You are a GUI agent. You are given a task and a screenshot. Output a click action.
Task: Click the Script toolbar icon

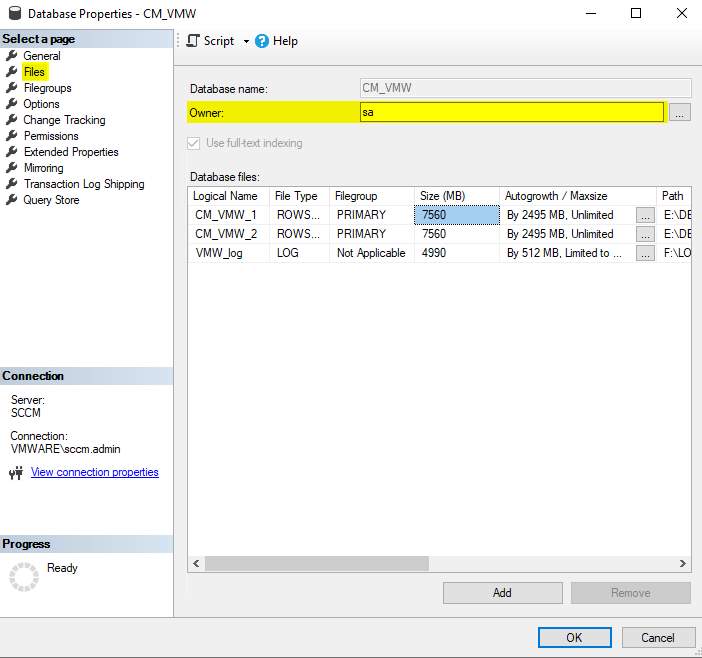tap(194, 41)
